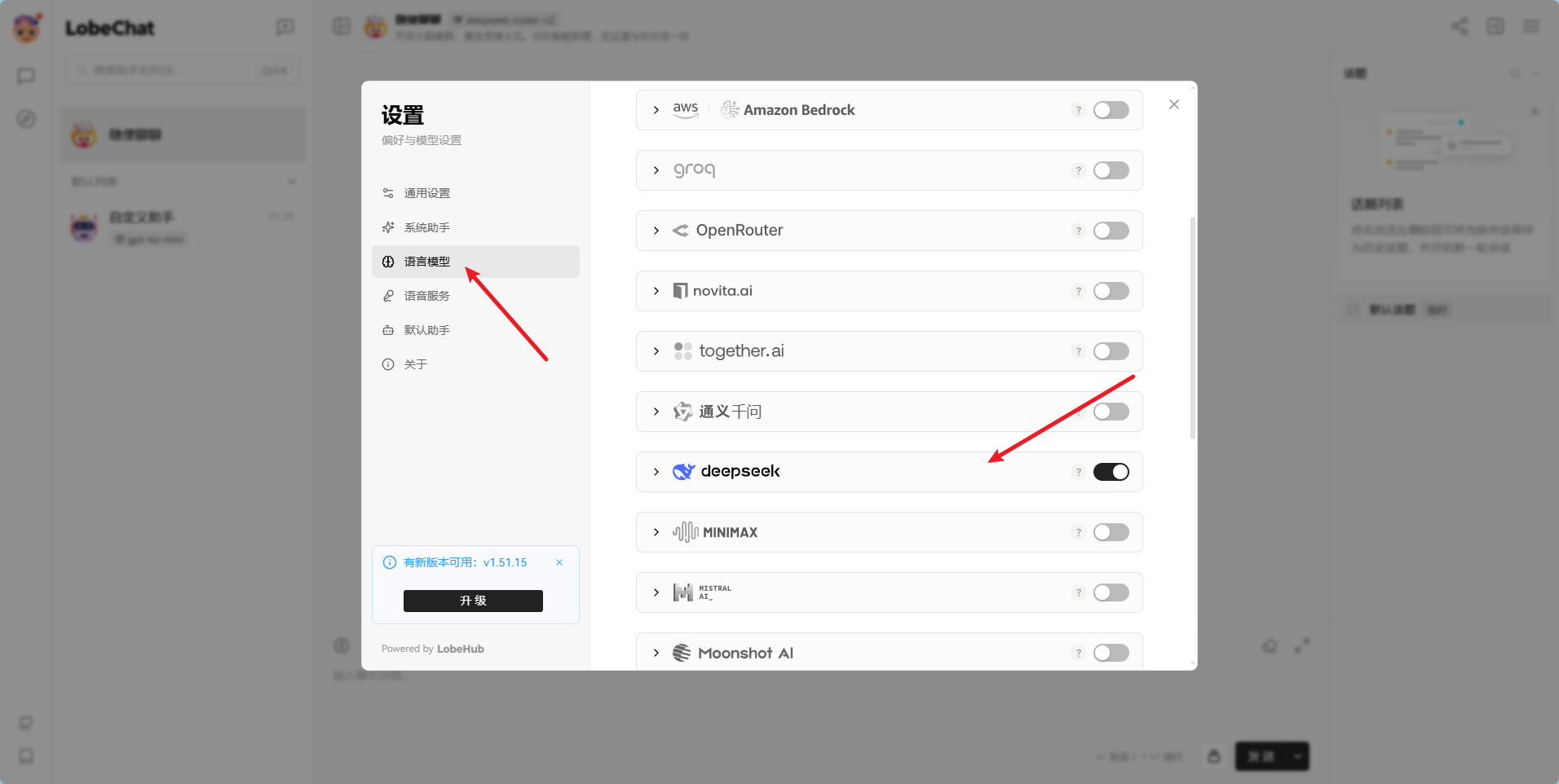Click the help icon for MINIMAX
Viewport: 1559px width, 784px height.
click(x=1078, y=532)
